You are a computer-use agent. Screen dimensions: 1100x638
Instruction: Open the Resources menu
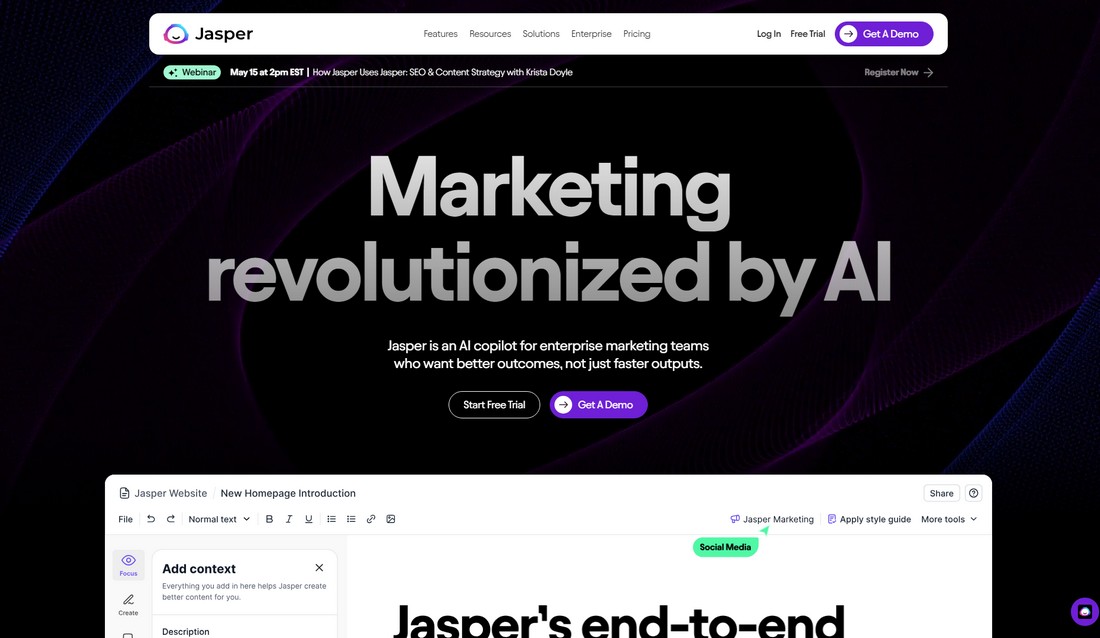pos(490,34)
